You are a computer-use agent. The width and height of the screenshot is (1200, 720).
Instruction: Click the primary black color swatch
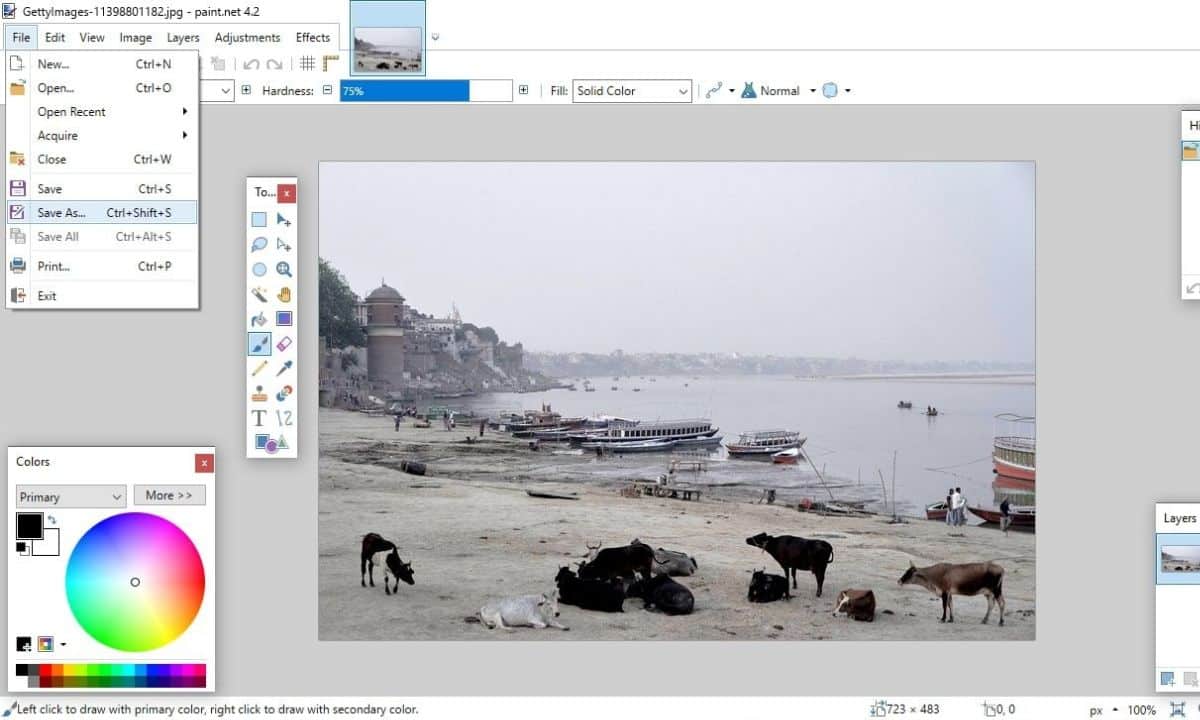coord(29,526)
